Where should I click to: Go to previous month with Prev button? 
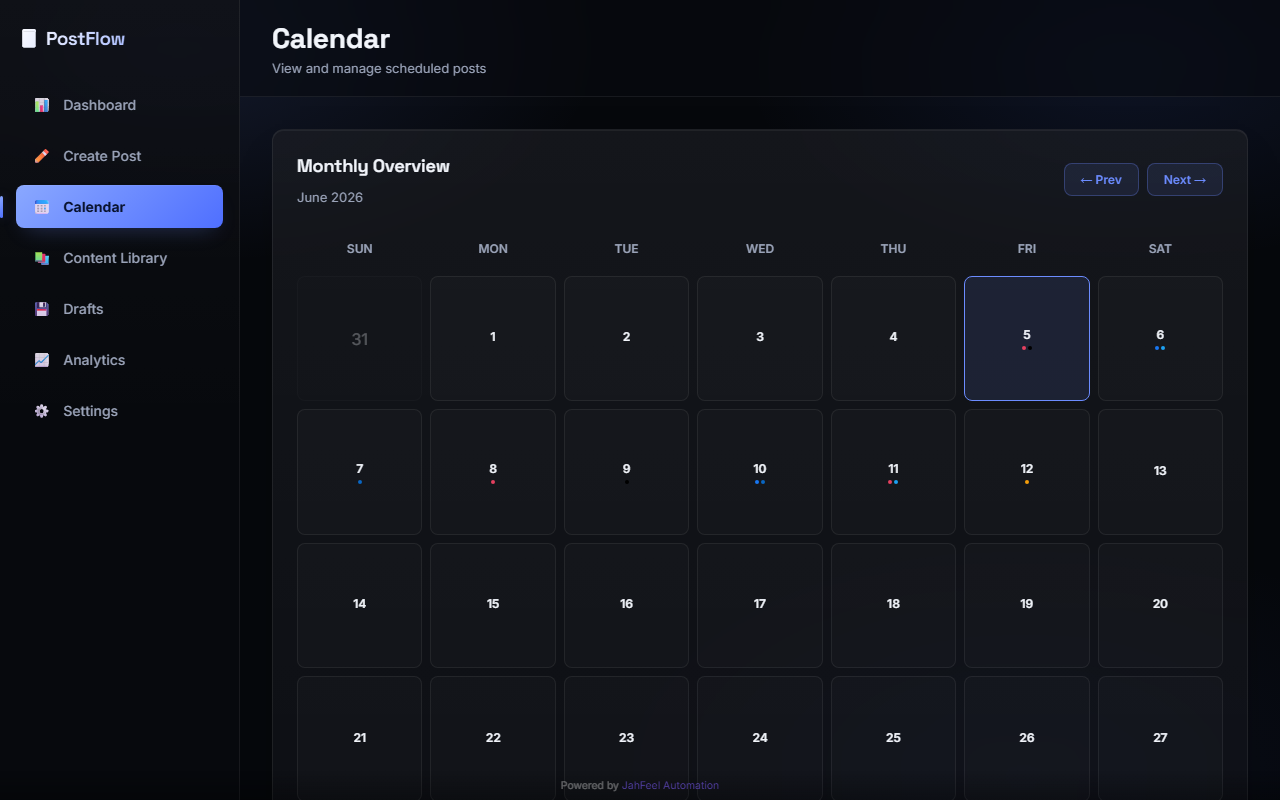1101,180
